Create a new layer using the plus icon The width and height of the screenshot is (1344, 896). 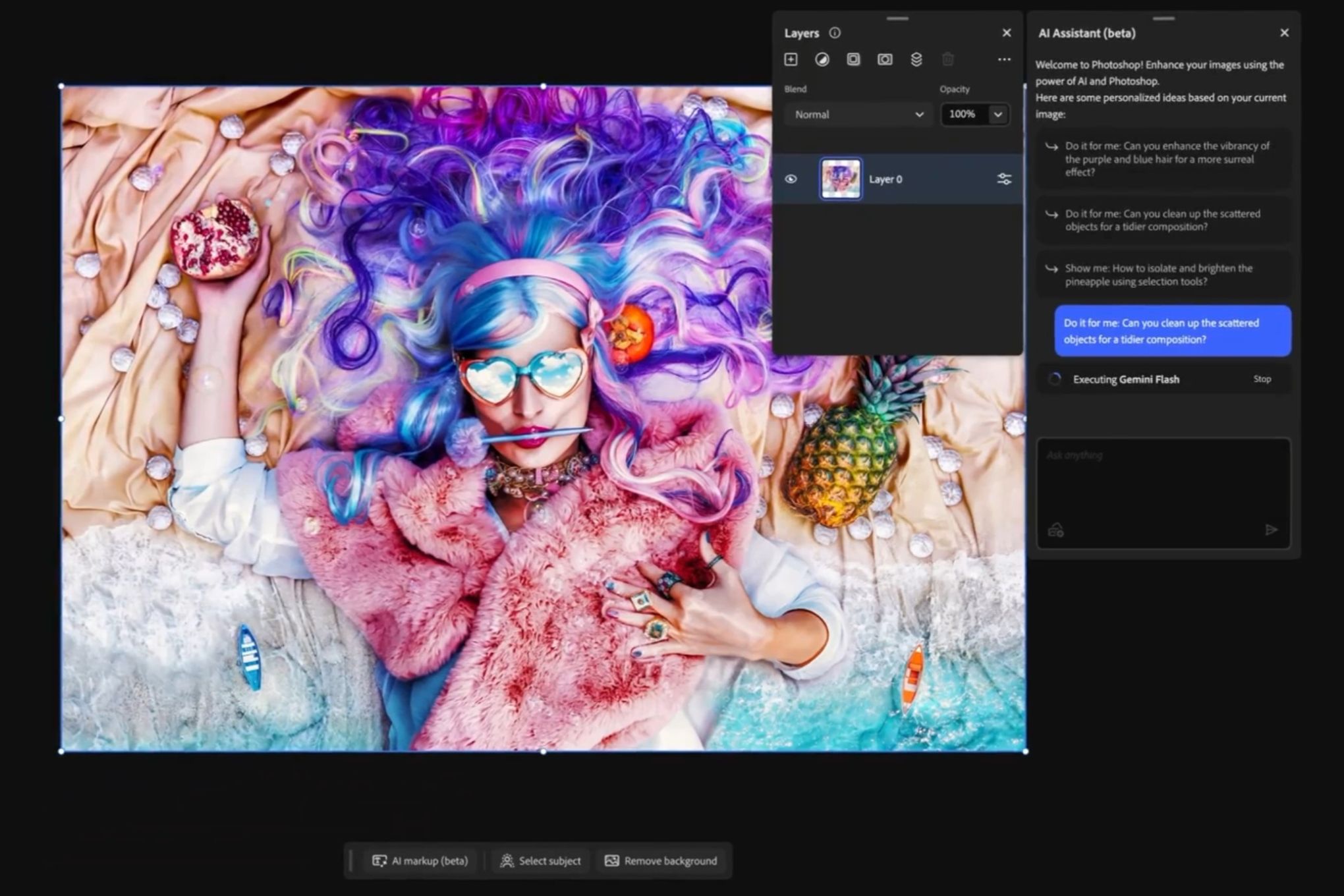point(790,59)
